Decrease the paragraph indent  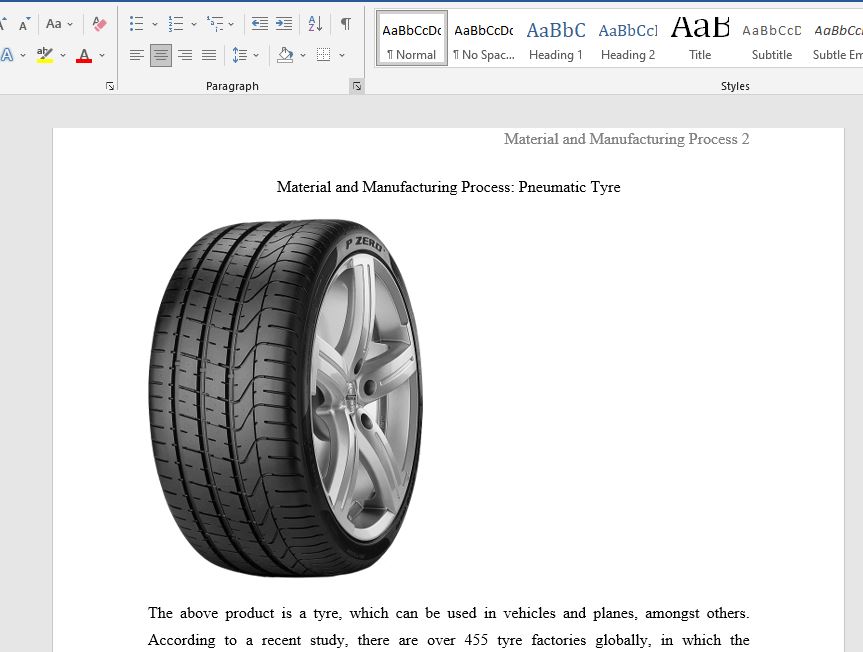(x=259, y=24)
